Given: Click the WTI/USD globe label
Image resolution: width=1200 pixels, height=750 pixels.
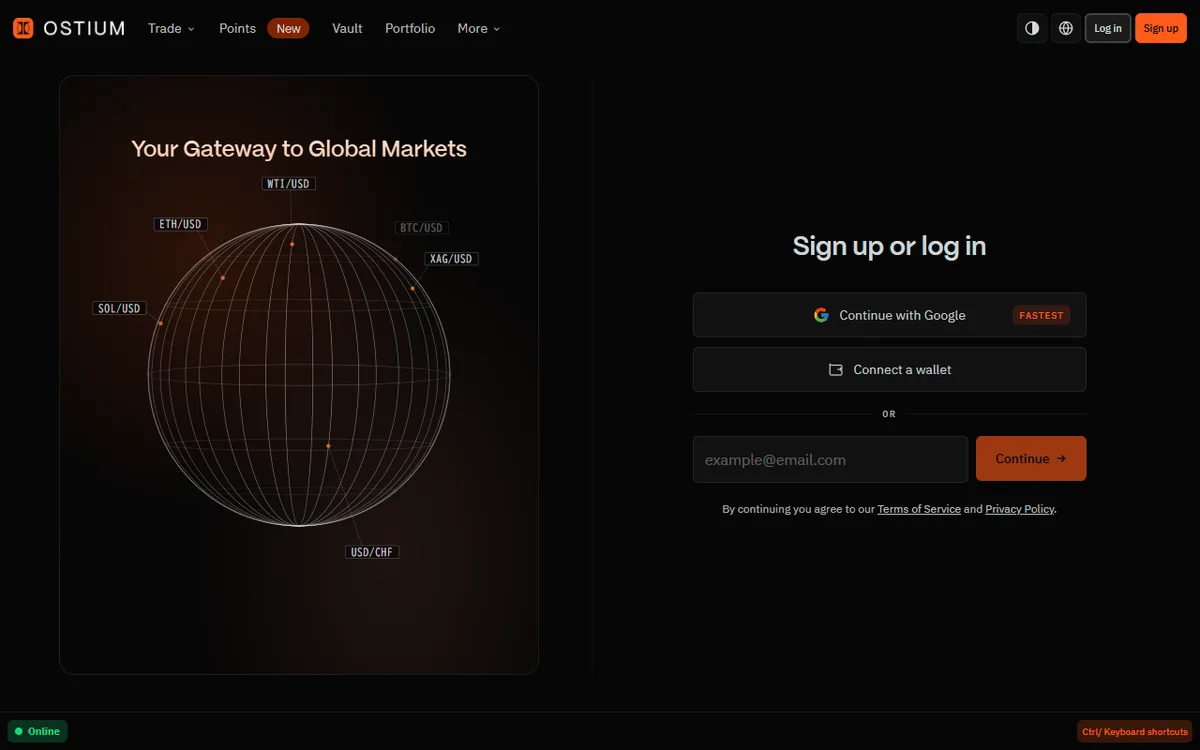Looking at the screenshot, I should click(x=290, y=184).
